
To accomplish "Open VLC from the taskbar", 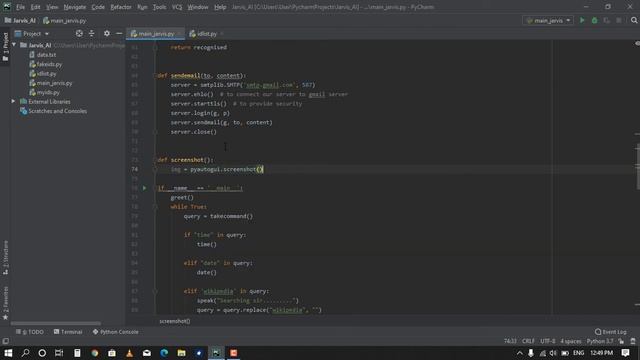I will (129, 353).
